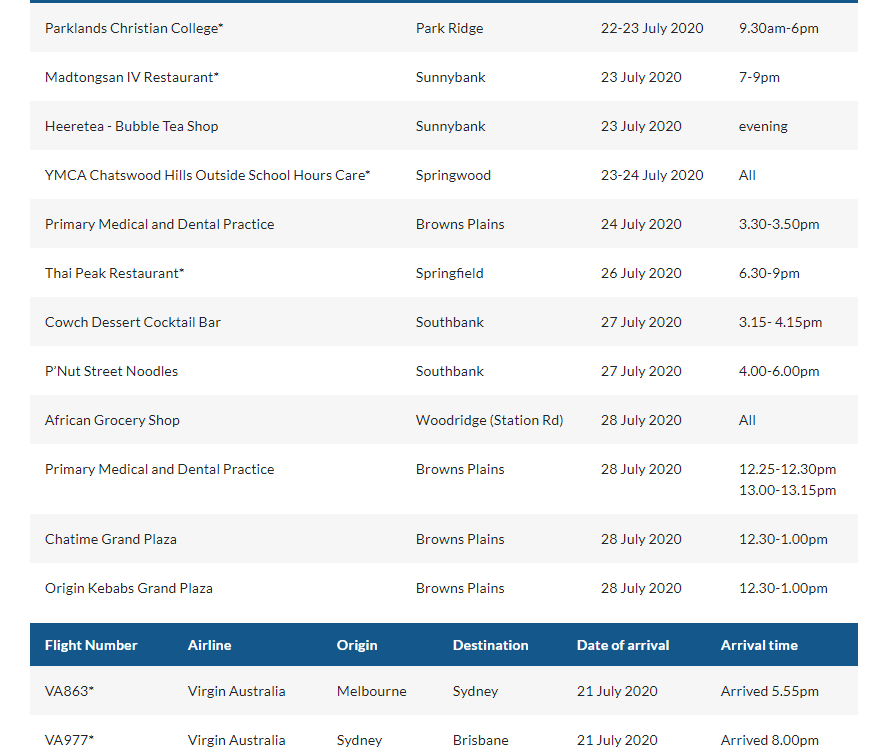This screenshot has height=750, width=873.
Task: Select the 7-9pm time cell
Action: tap(759, 77)
